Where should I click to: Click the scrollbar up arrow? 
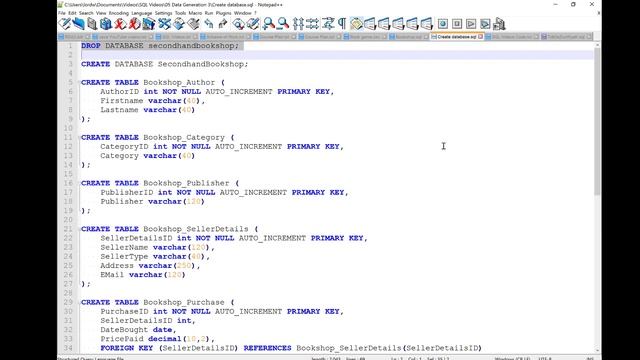tap(598, 44)
